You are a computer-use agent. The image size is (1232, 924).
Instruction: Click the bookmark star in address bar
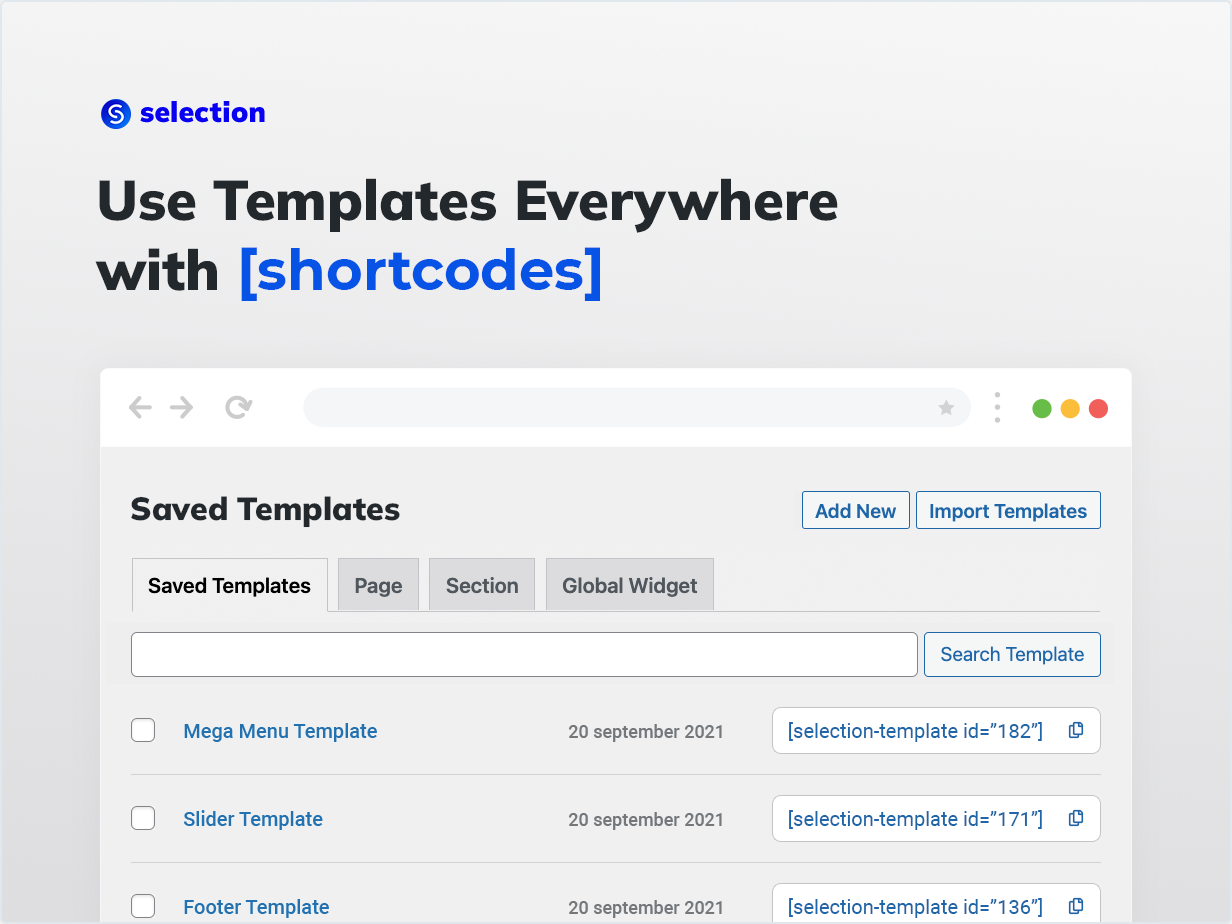946,408
